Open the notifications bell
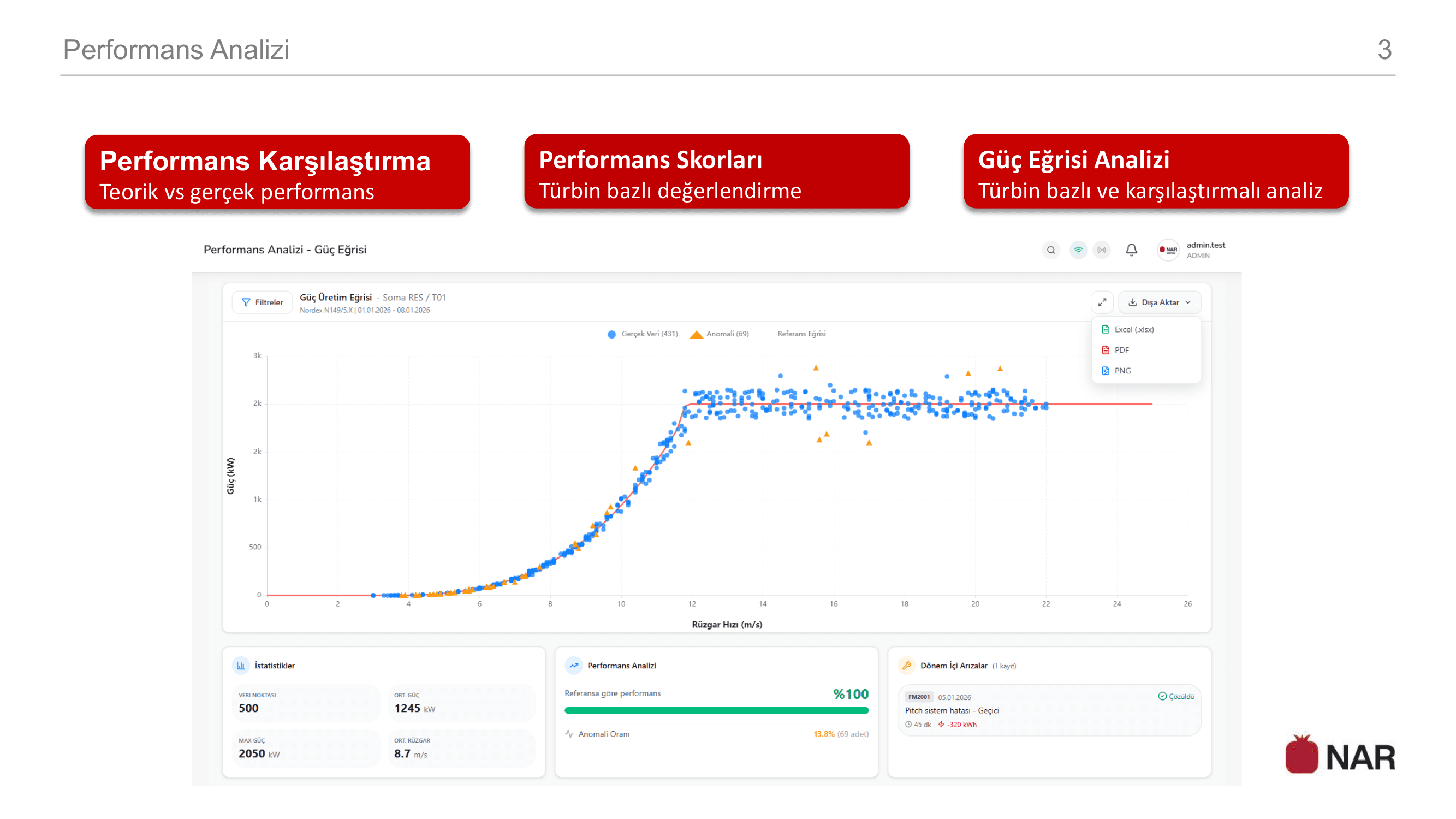This screenshot has height=819, width=1456. (1131, 250)
